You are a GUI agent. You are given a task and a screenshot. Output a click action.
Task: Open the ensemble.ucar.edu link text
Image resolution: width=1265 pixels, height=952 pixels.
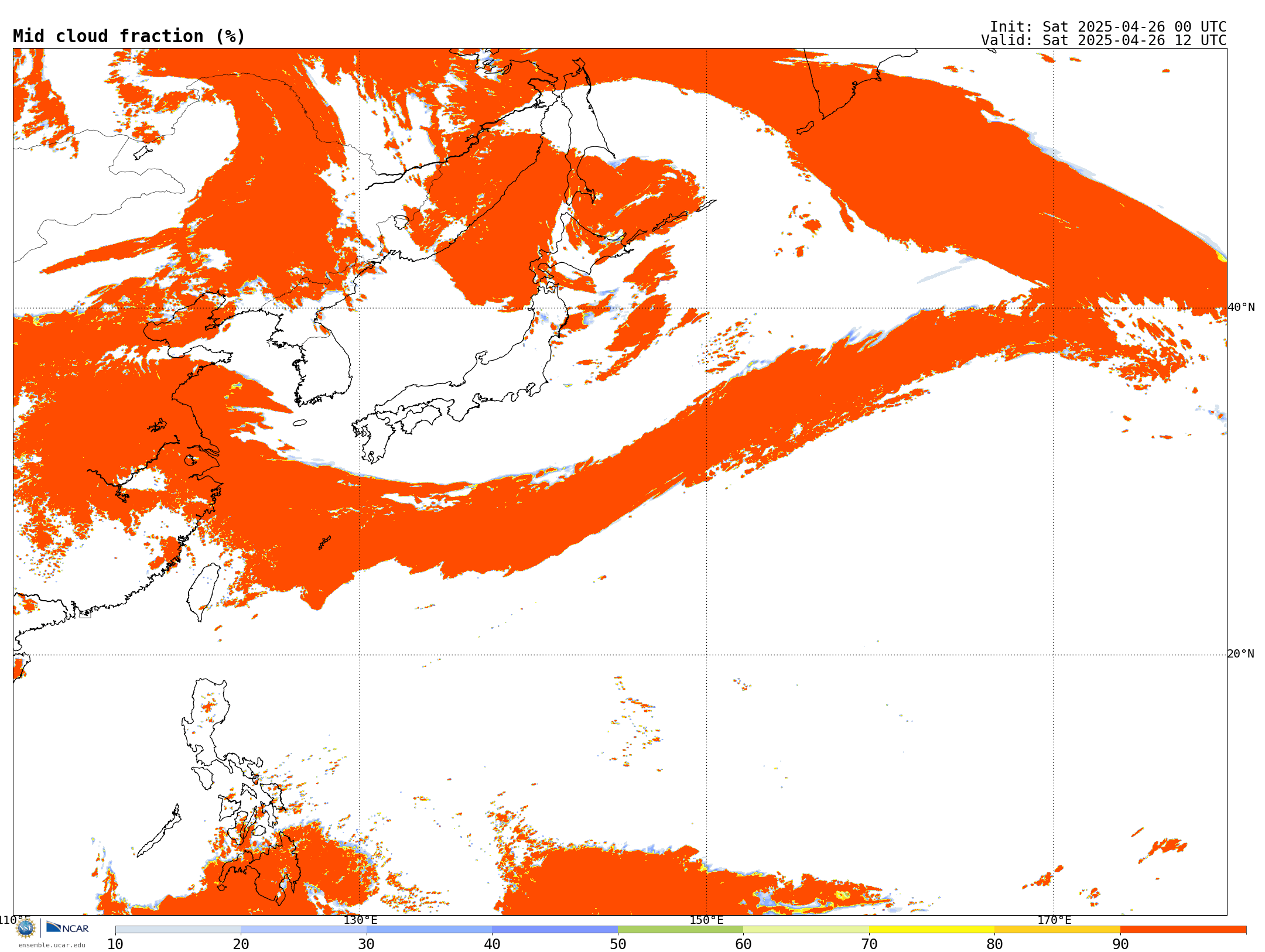[52, 945]
